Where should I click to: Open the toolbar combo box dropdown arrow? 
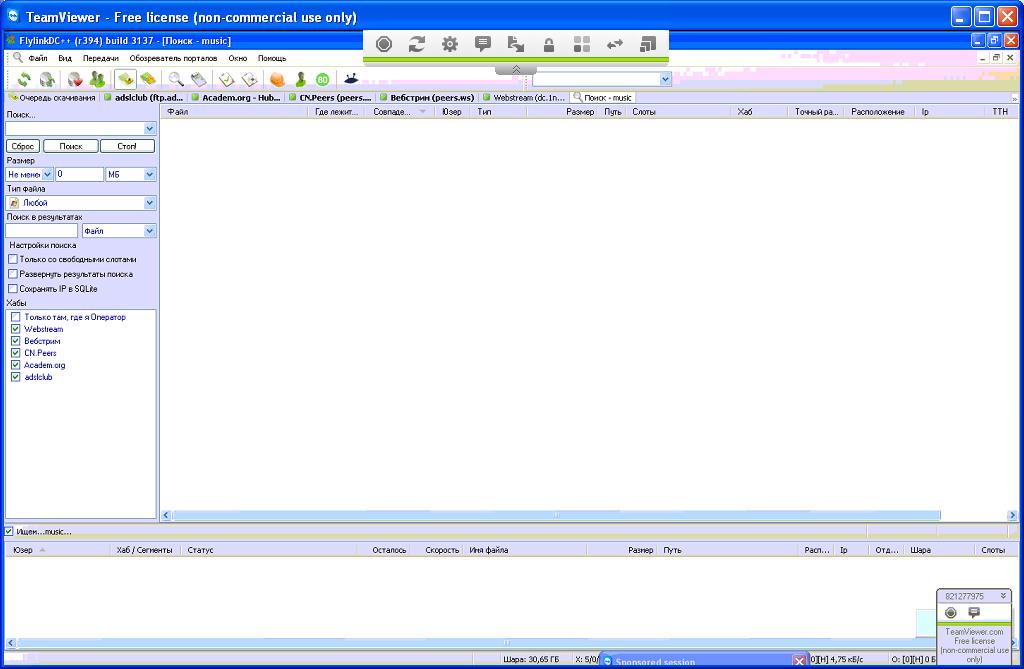tap(665, 79)
